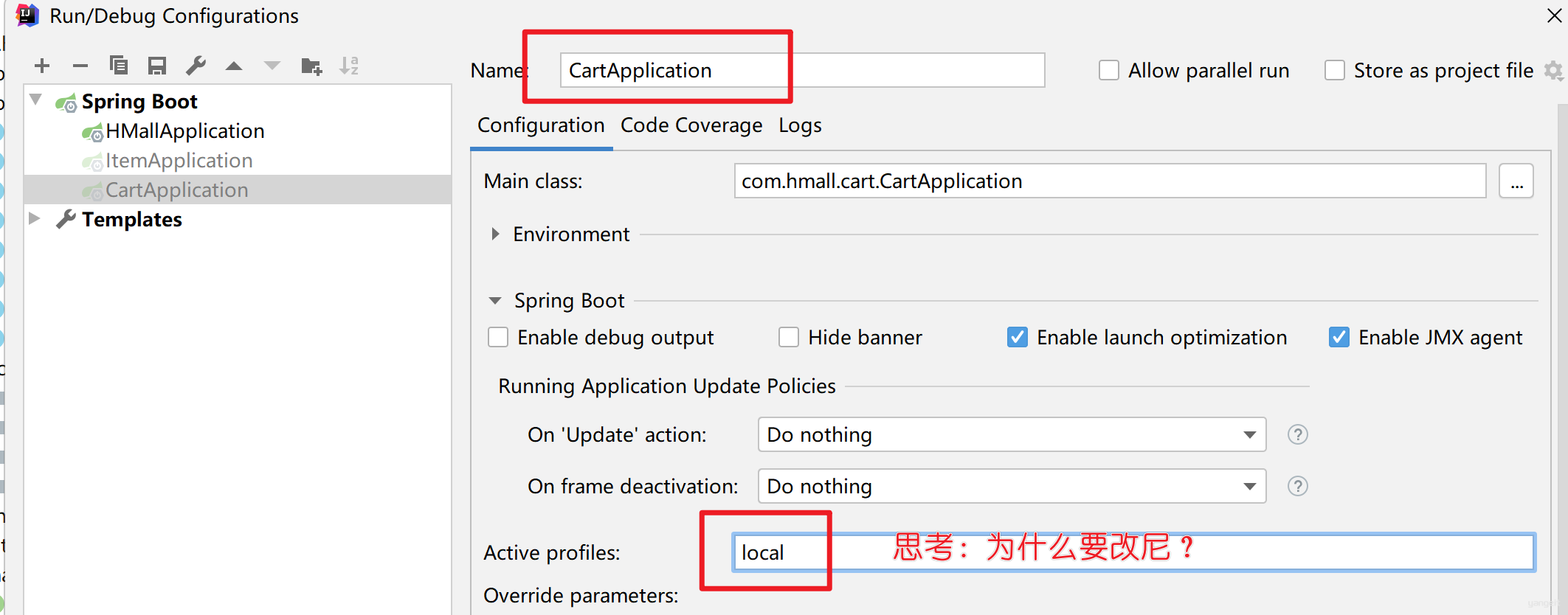Browse for main class with the ellipsis button
Screen dimensions: 1568x615
click(1516, 181)
